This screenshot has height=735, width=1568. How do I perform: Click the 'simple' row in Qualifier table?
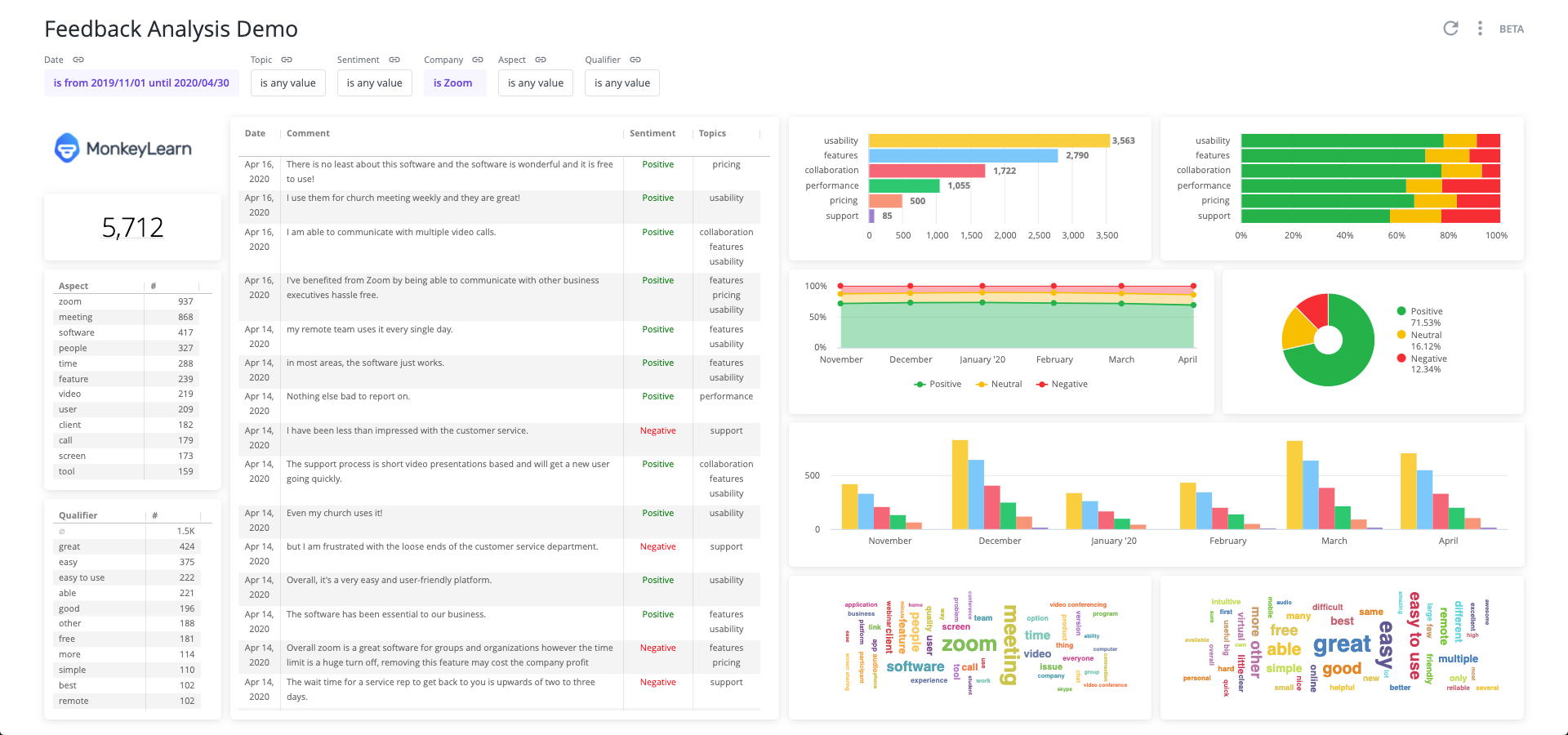click(127, 670)
